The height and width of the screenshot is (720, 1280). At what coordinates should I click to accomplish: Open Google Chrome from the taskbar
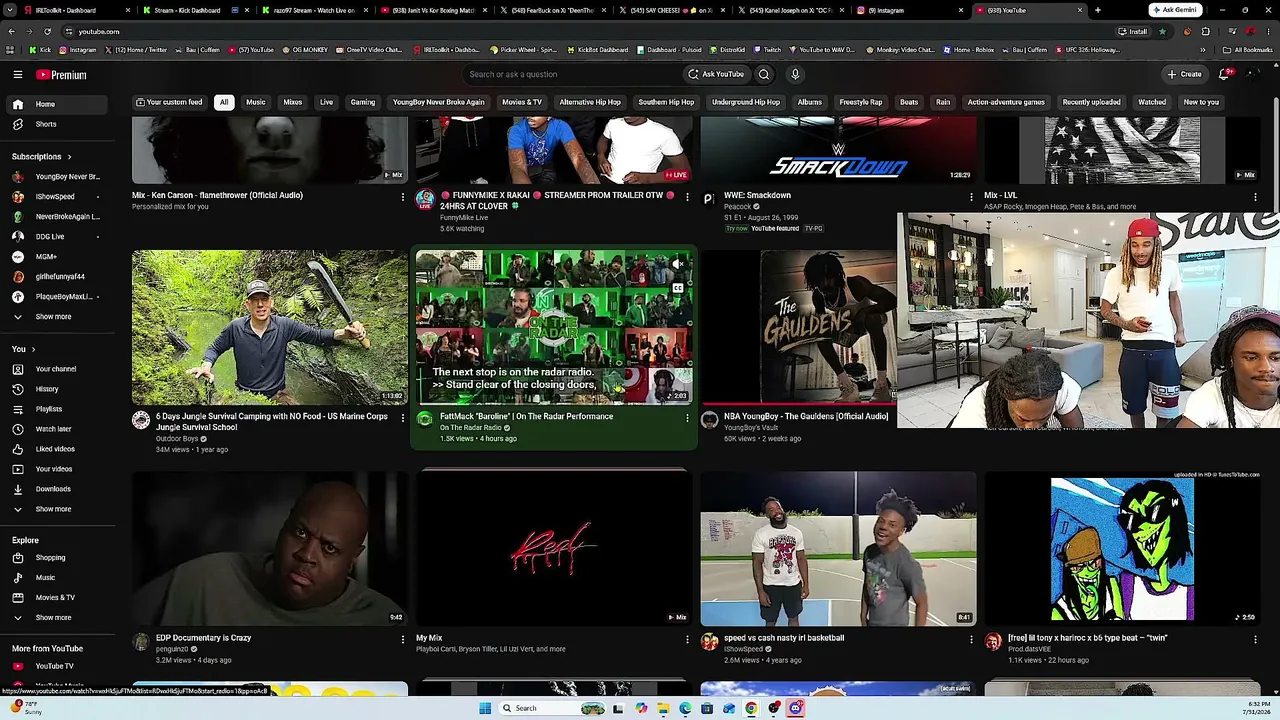[x=751, y=708]
